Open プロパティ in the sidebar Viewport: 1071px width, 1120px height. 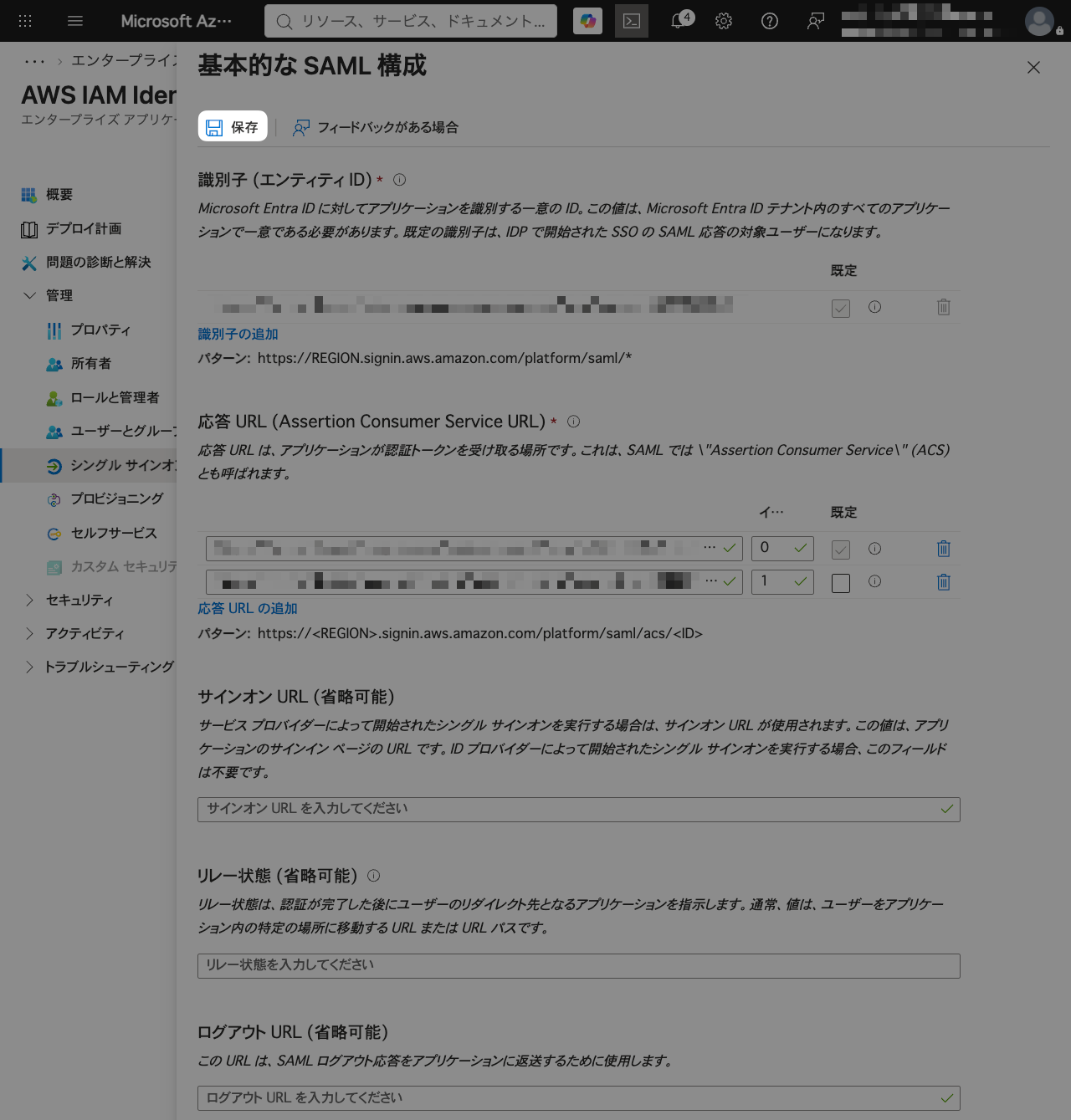89,330
